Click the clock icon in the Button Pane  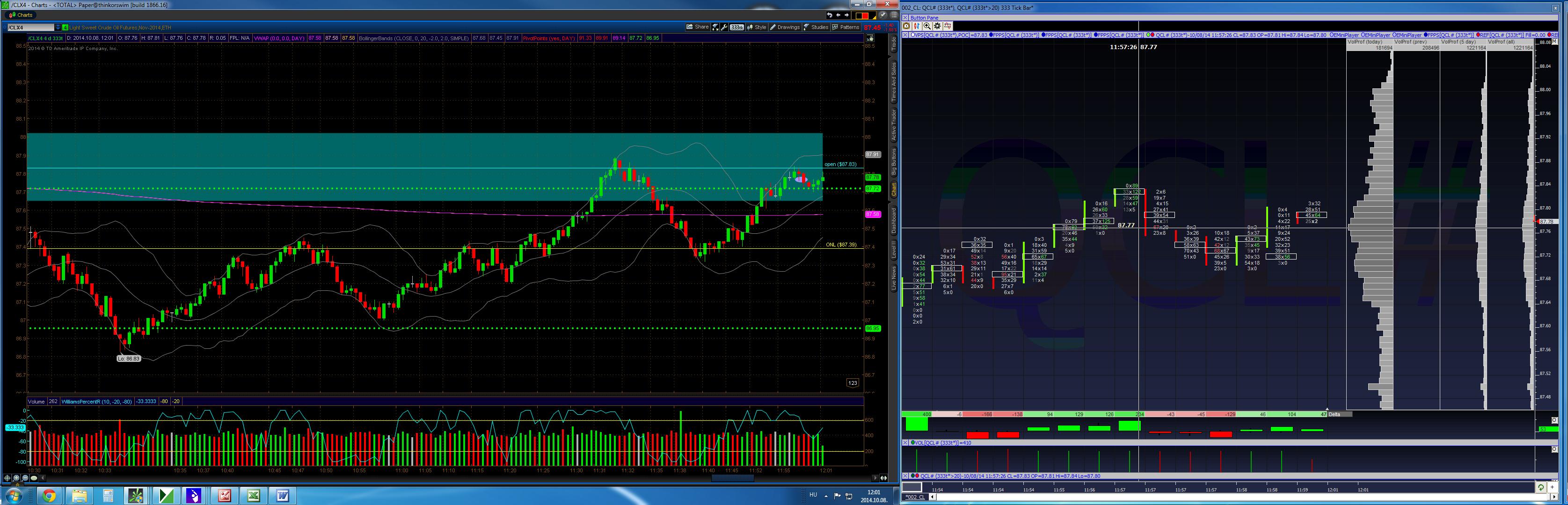coord(906,26)
